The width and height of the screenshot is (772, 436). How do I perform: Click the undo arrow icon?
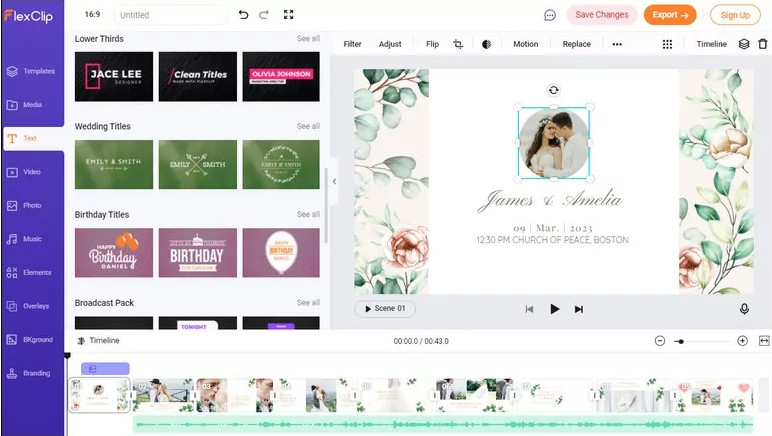244,15
